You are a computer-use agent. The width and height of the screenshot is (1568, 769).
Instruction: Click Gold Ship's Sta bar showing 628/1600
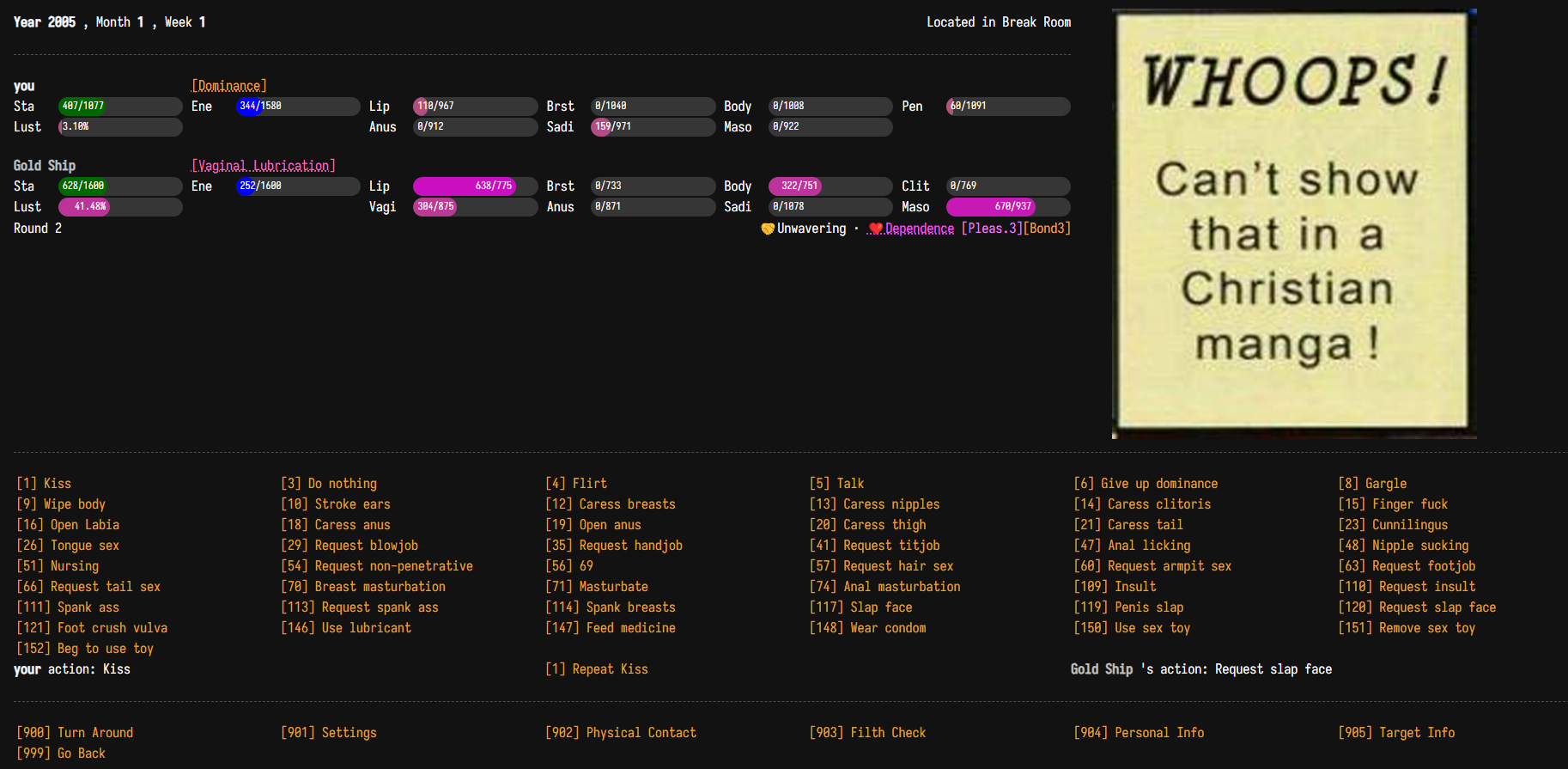tap(120, 186)
